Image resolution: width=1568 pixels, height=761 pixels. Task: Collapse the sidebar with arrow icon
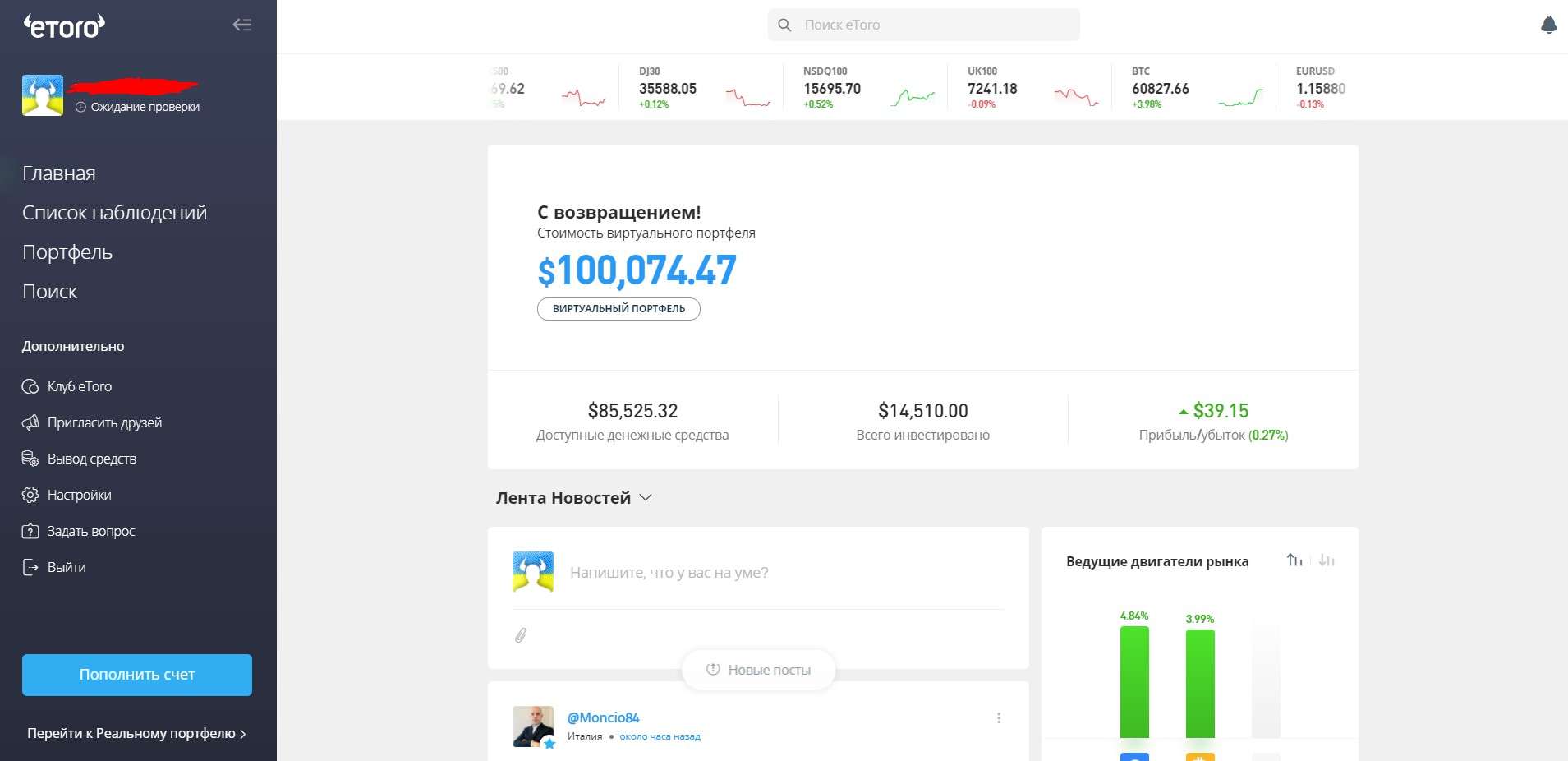pyautogui.click(x=241, y=25)
